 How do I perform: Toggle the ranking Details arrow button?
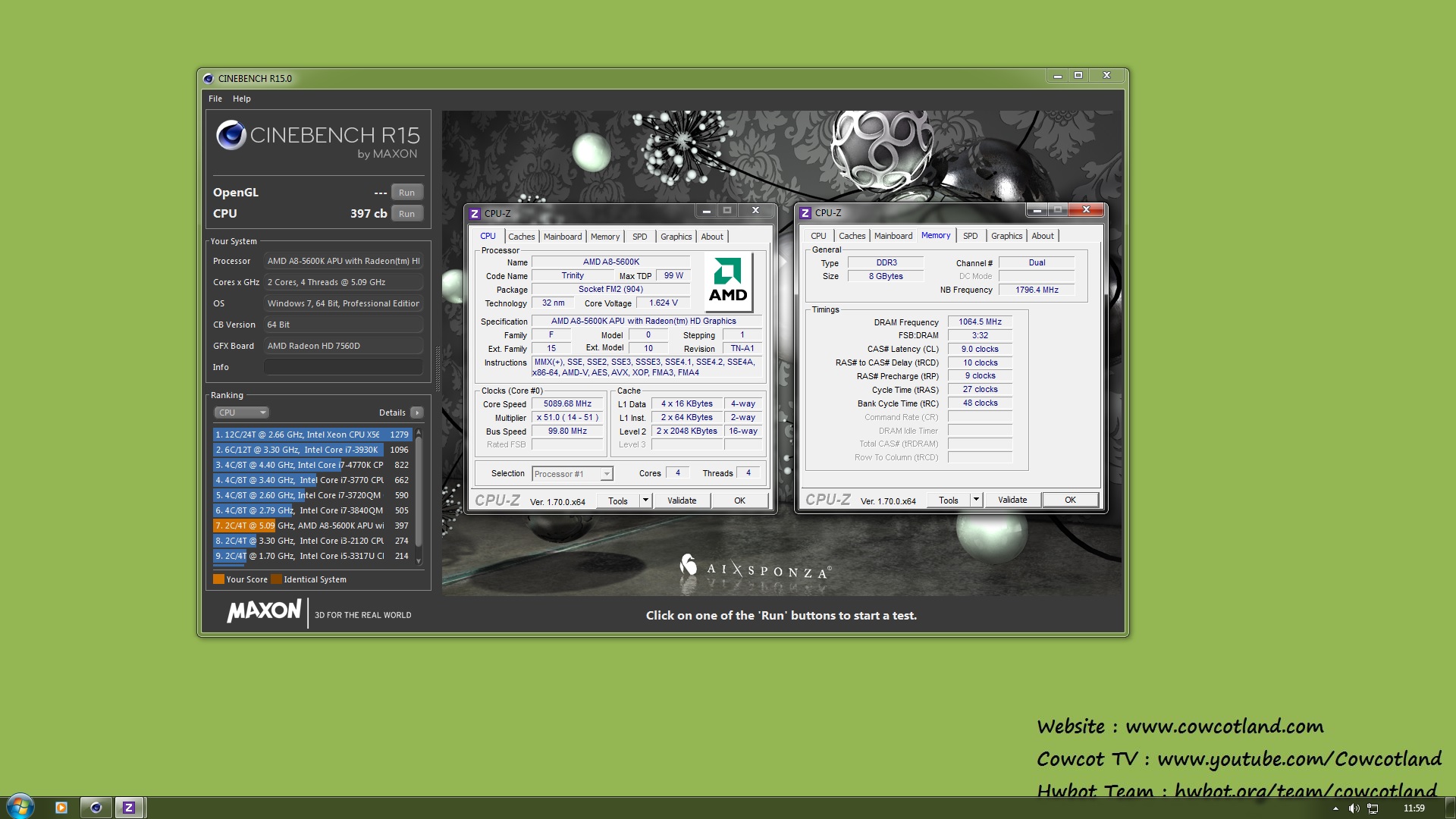pyautogui.click(x=416, y=413)
